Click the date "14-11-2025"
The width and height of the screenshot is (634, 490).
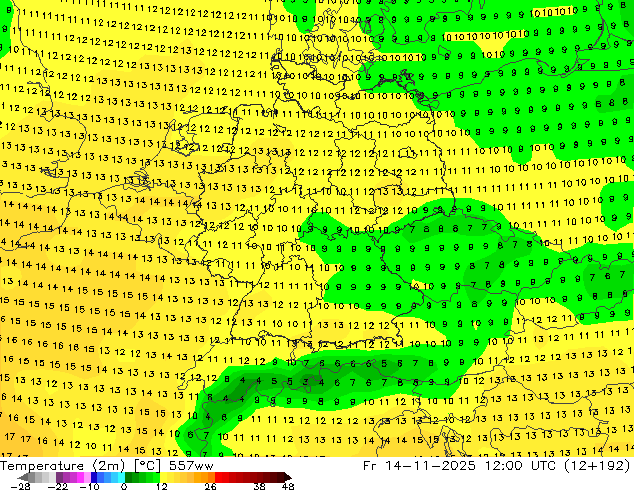(430, 466)
